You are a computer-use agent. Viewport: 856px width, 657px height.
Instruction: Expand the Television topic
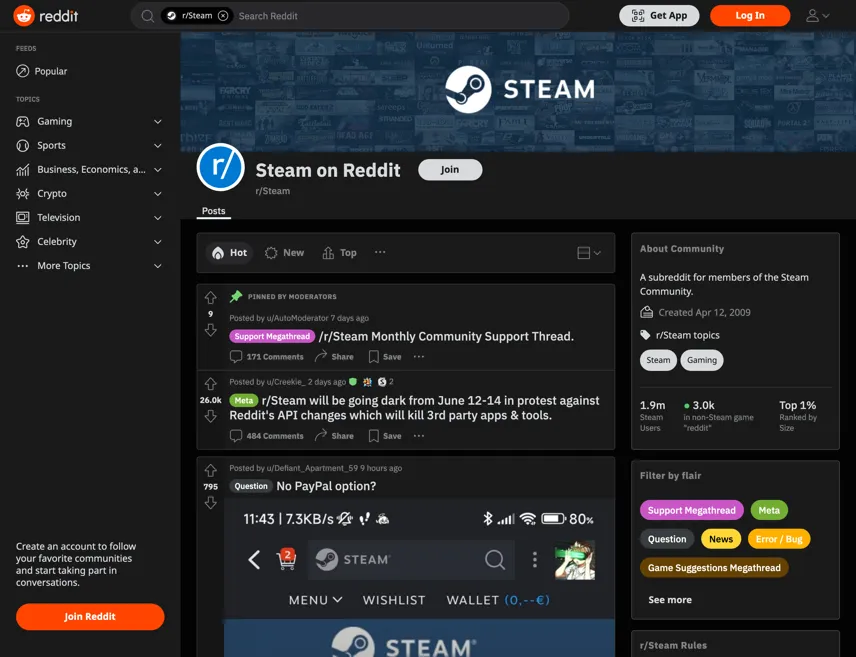158,217
